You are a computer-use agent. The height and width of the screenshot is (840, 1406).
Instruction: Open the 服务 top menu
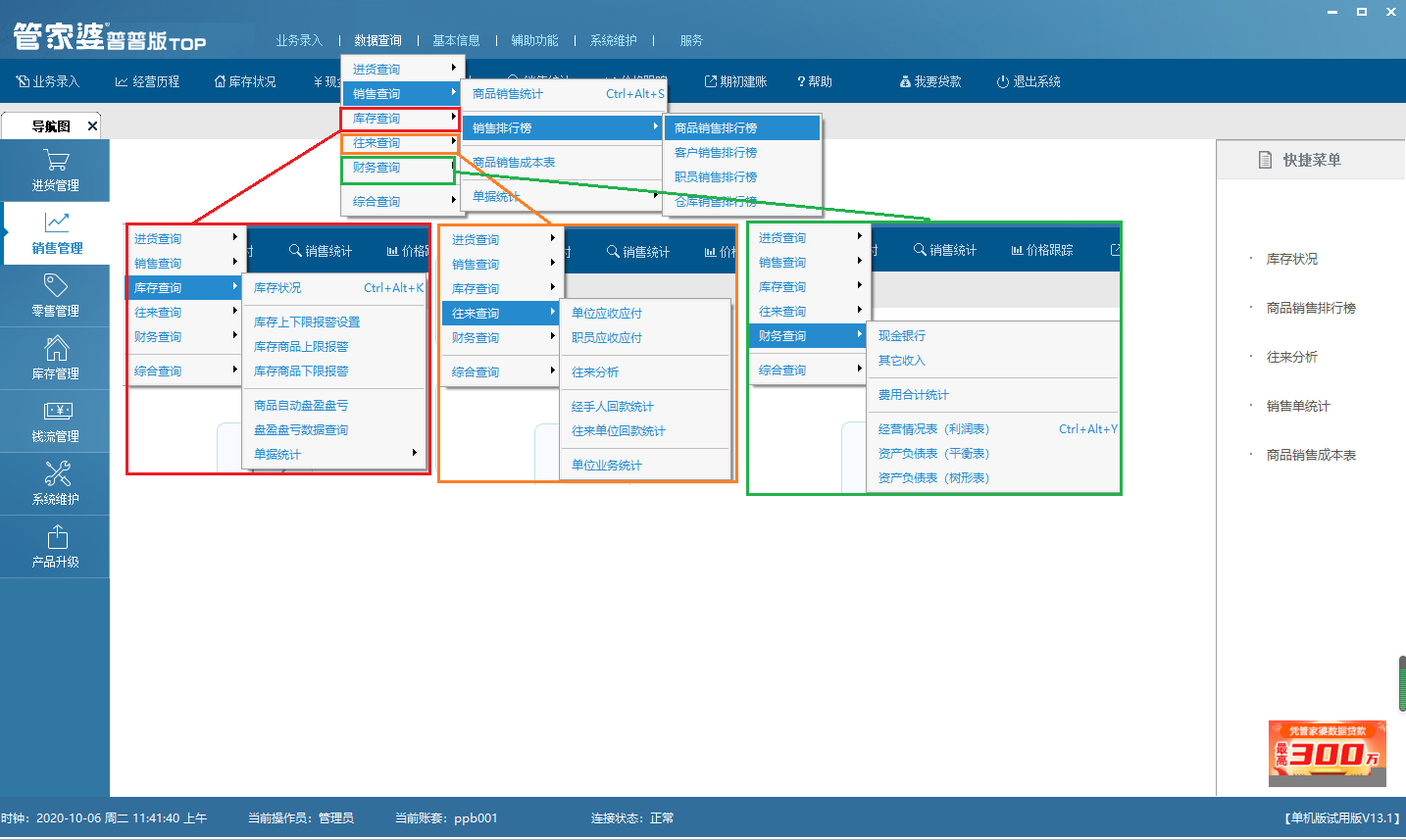(691, 40)
